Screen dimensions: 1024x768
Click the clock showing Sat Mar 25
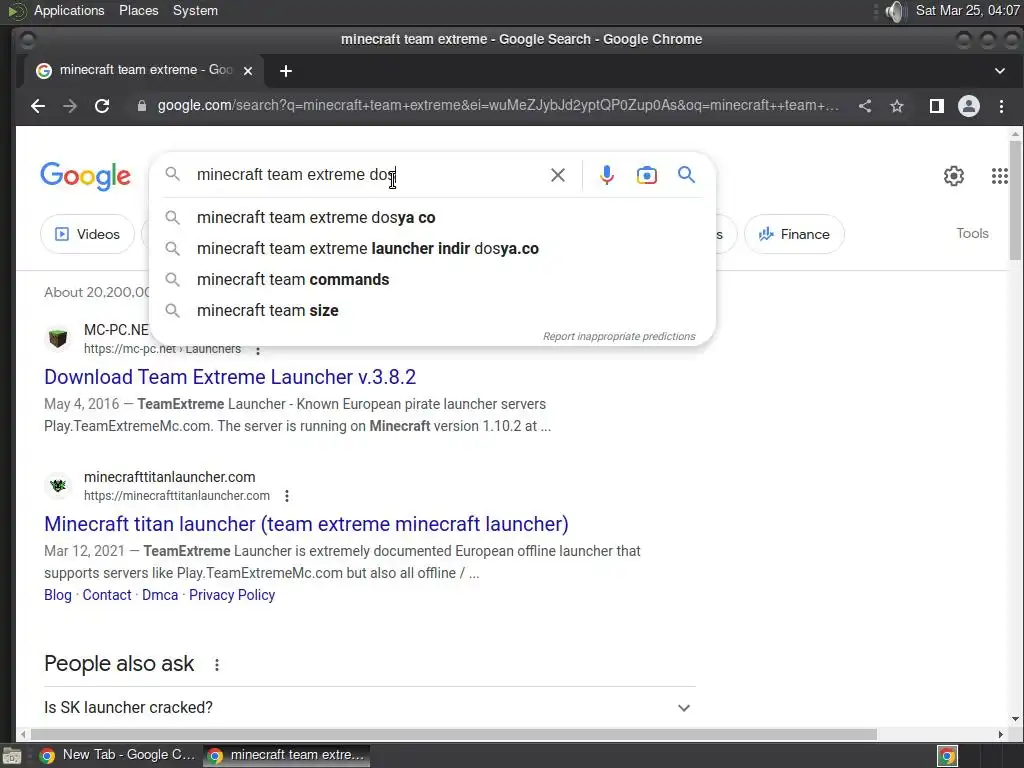[967, 10]
